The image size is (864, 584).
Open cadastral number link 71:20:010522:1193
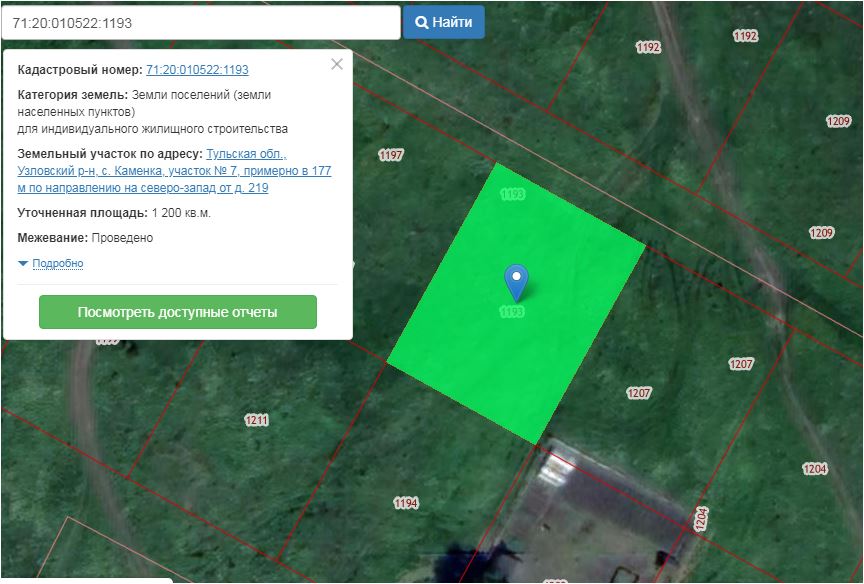(197, 70)
